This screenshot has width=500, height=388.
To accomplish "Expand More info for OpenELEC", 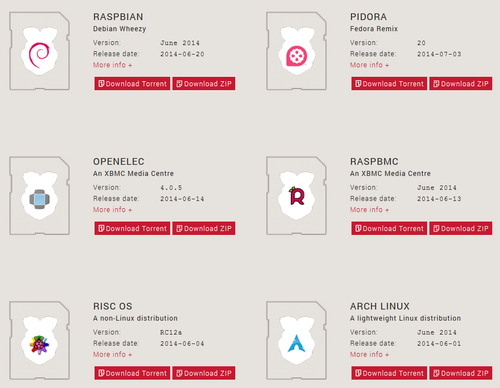I will pyautogui.click(x=112, y=210).
